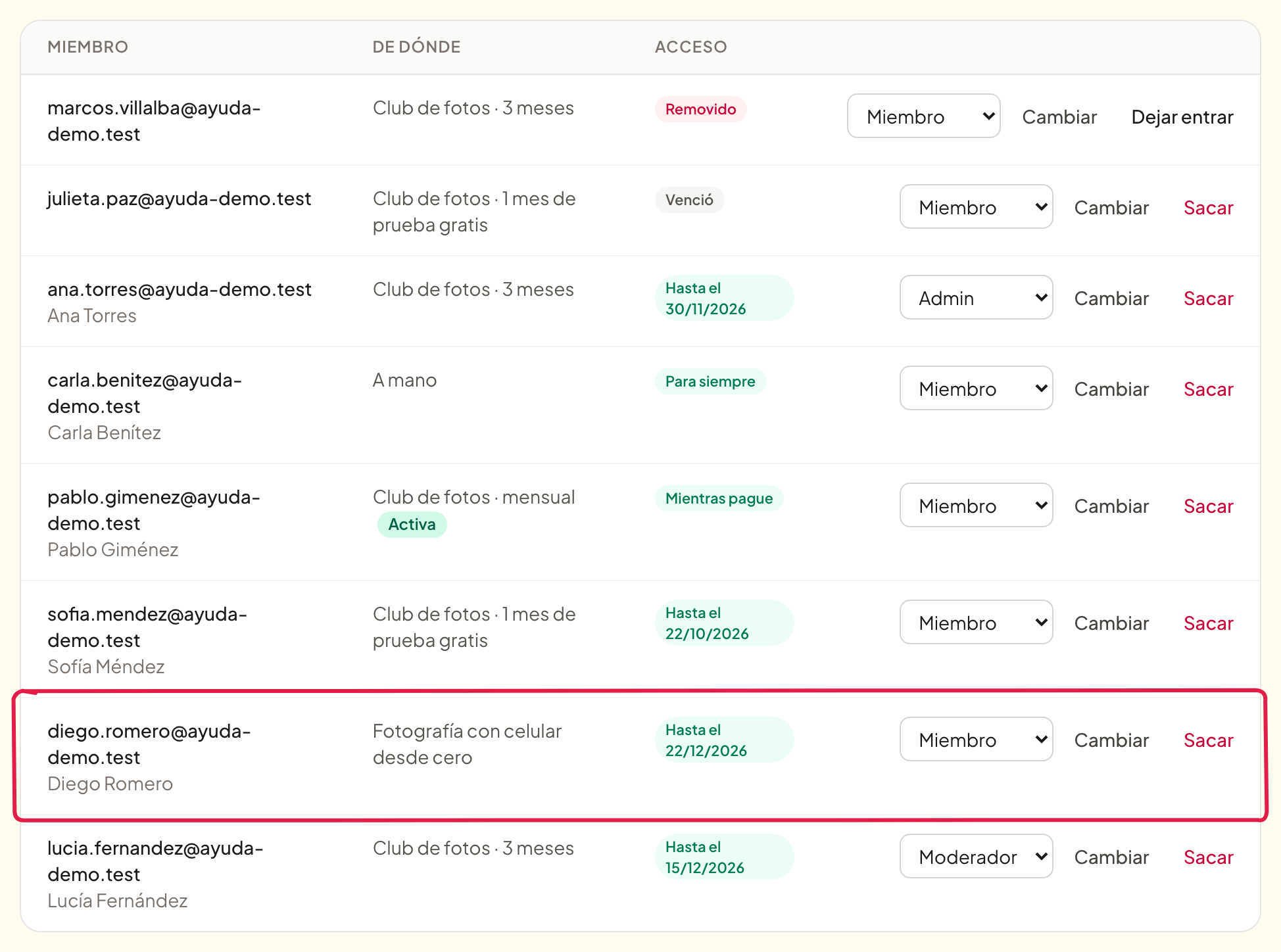Remove carla.benitez with Sacar
Image resolution: width=1281 pixels, height=952 pixels.
pos(1208,389)
